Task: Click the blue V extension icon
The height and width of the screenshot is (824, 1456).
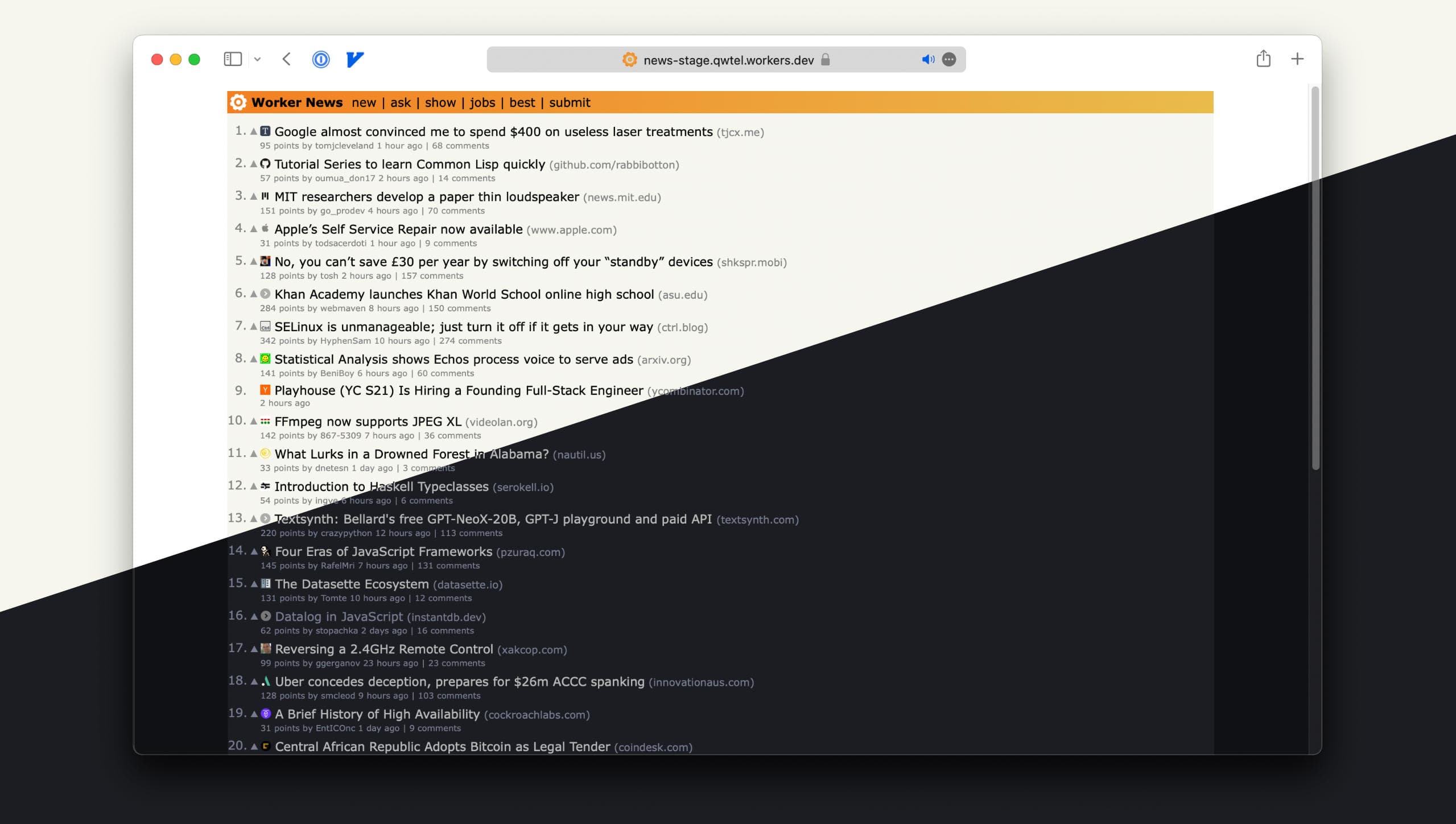Action: (x=355, y=59)
